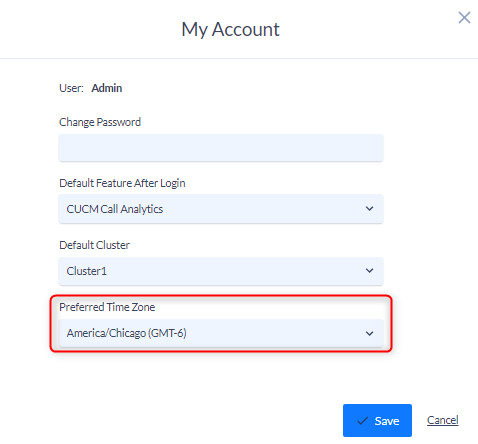This screenshot has height=444, width=478.
Task: Select the Change Password label
Action: tap(100, 122)
